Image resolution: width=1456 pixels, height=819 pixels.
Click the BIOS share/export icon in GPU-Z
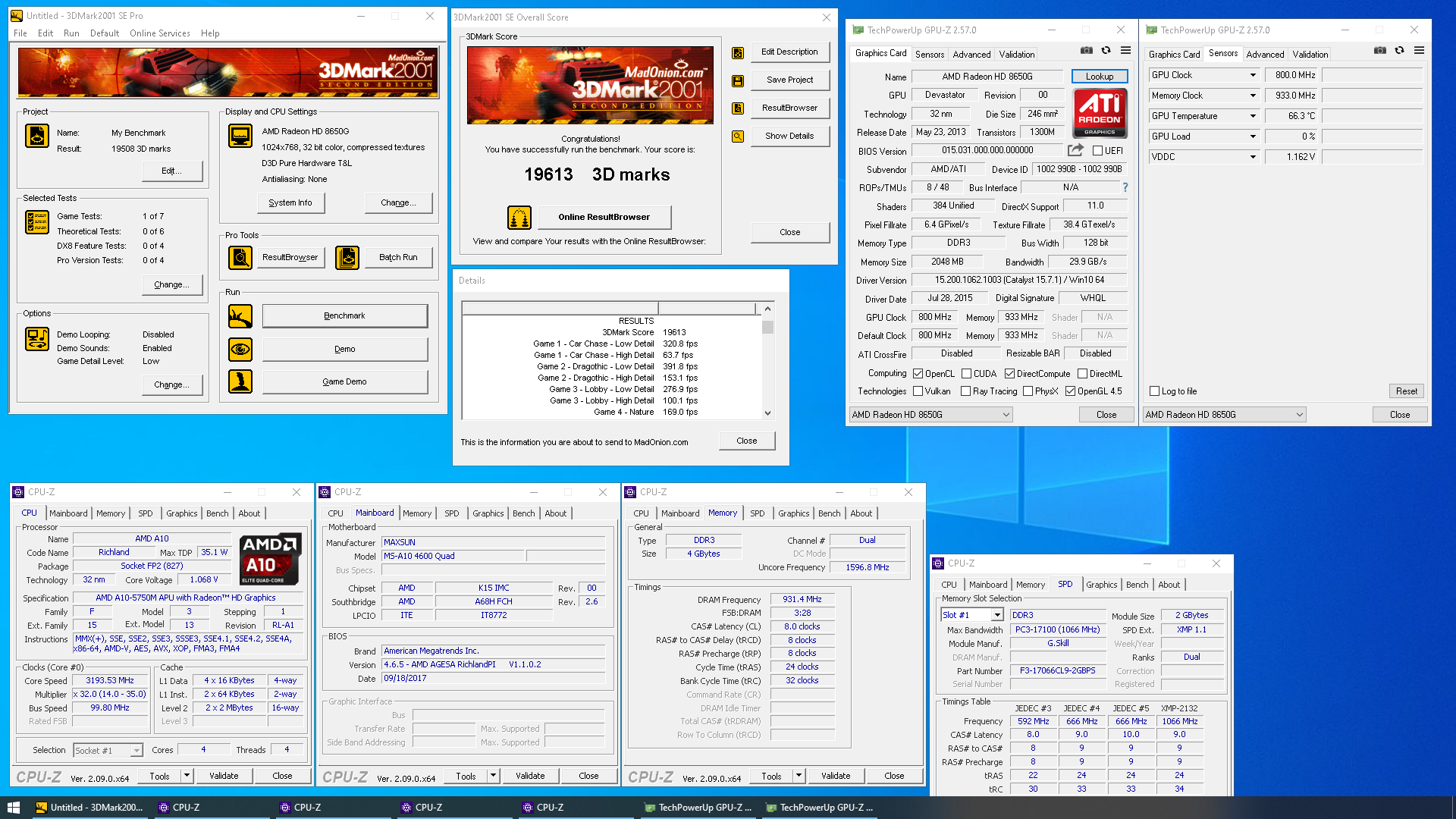tap(1075, 150)
